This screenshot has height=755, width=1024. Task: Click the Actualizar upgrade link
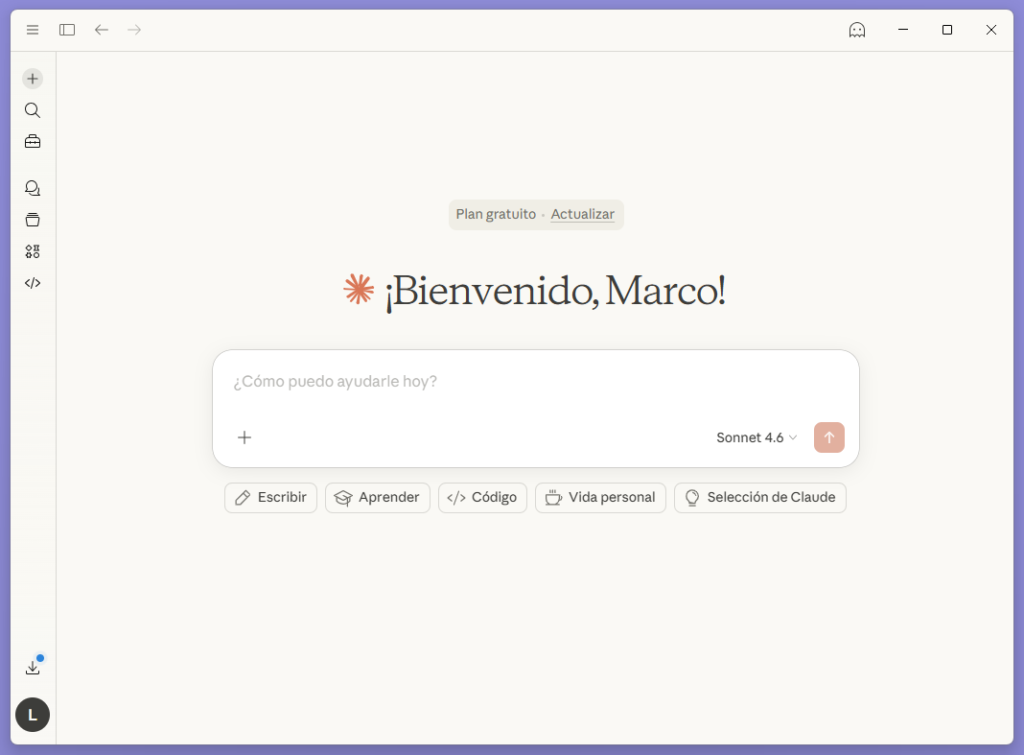pyautogui.click(x=583, y=214)
